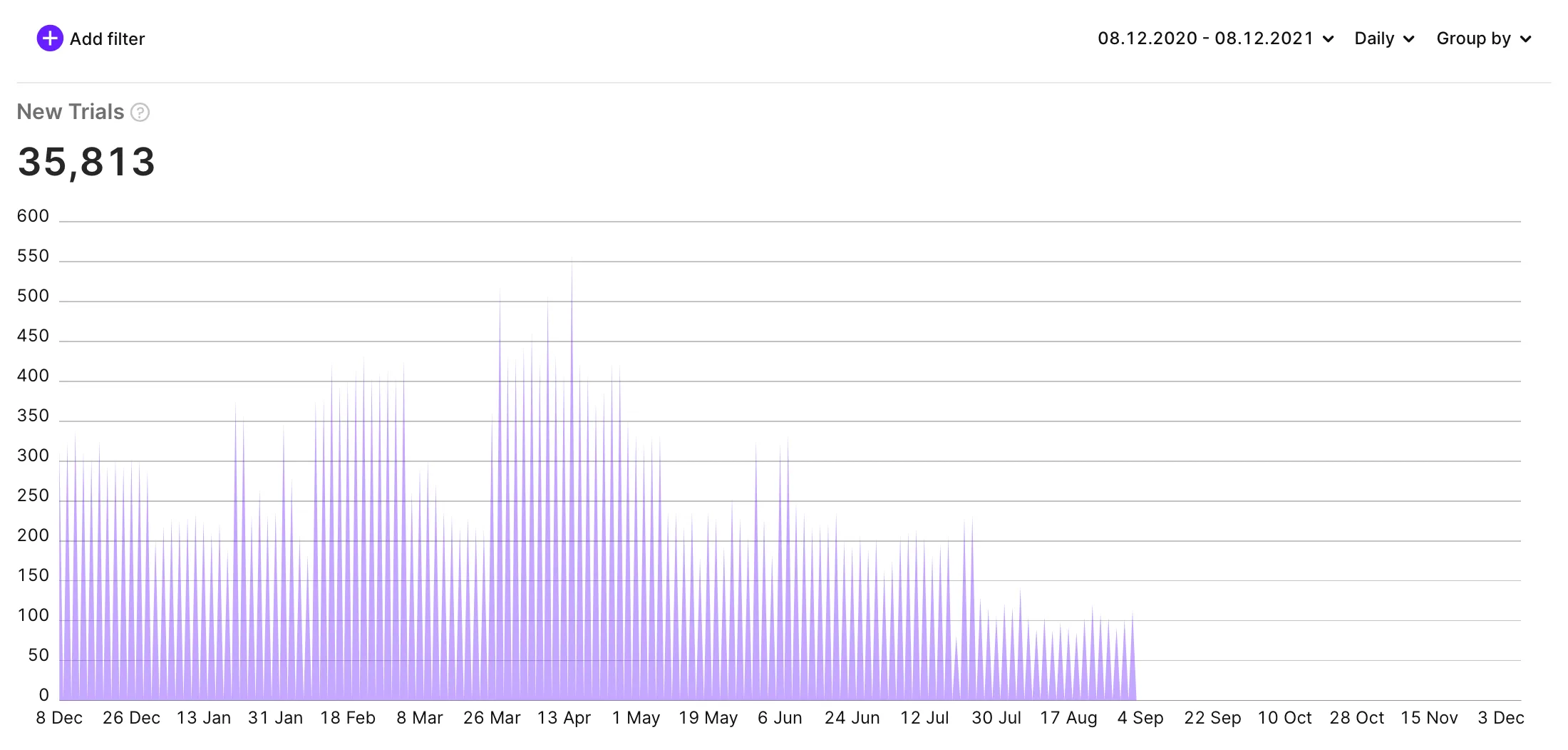Click the 18 Feb x-axis date label
The height and width of the screenshot is (750, 1568).
click(348, 718)
